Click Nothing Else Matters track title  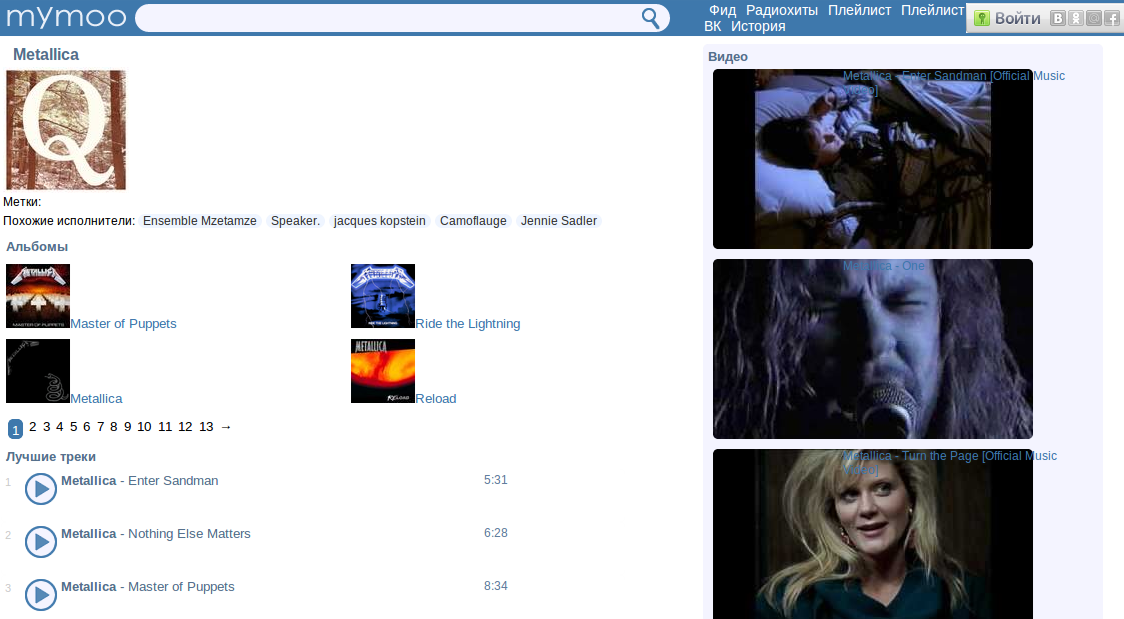(x=189, y=534)
